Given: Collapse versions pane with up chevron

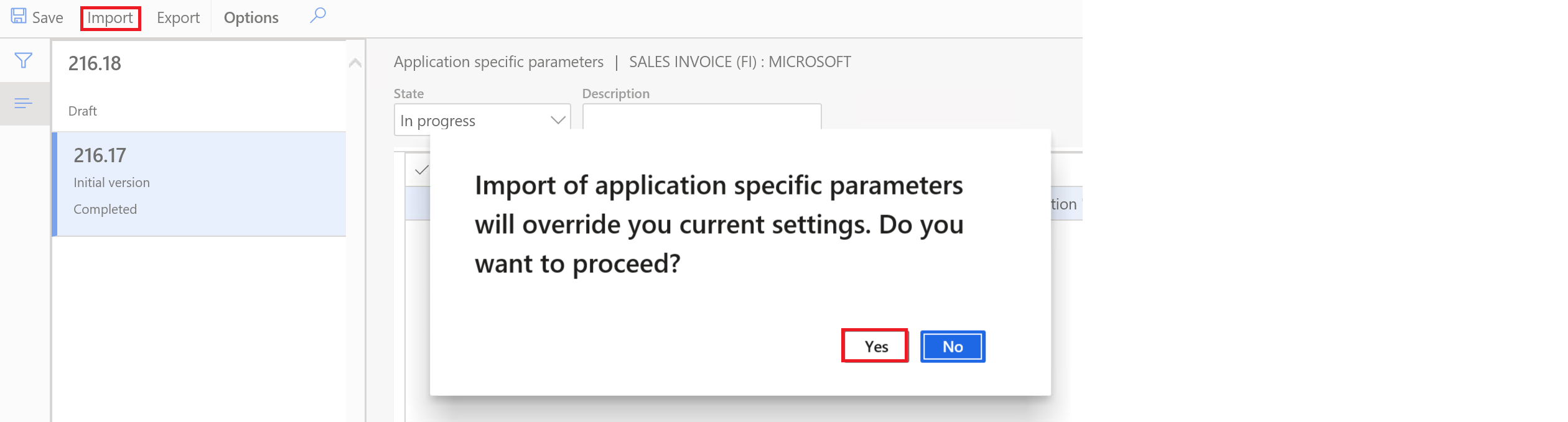Looking at the screenshot, I should [355, 63].
